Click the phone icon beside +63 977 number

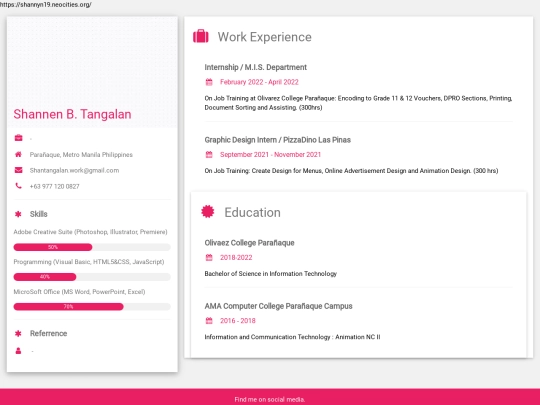click(18, 186)
